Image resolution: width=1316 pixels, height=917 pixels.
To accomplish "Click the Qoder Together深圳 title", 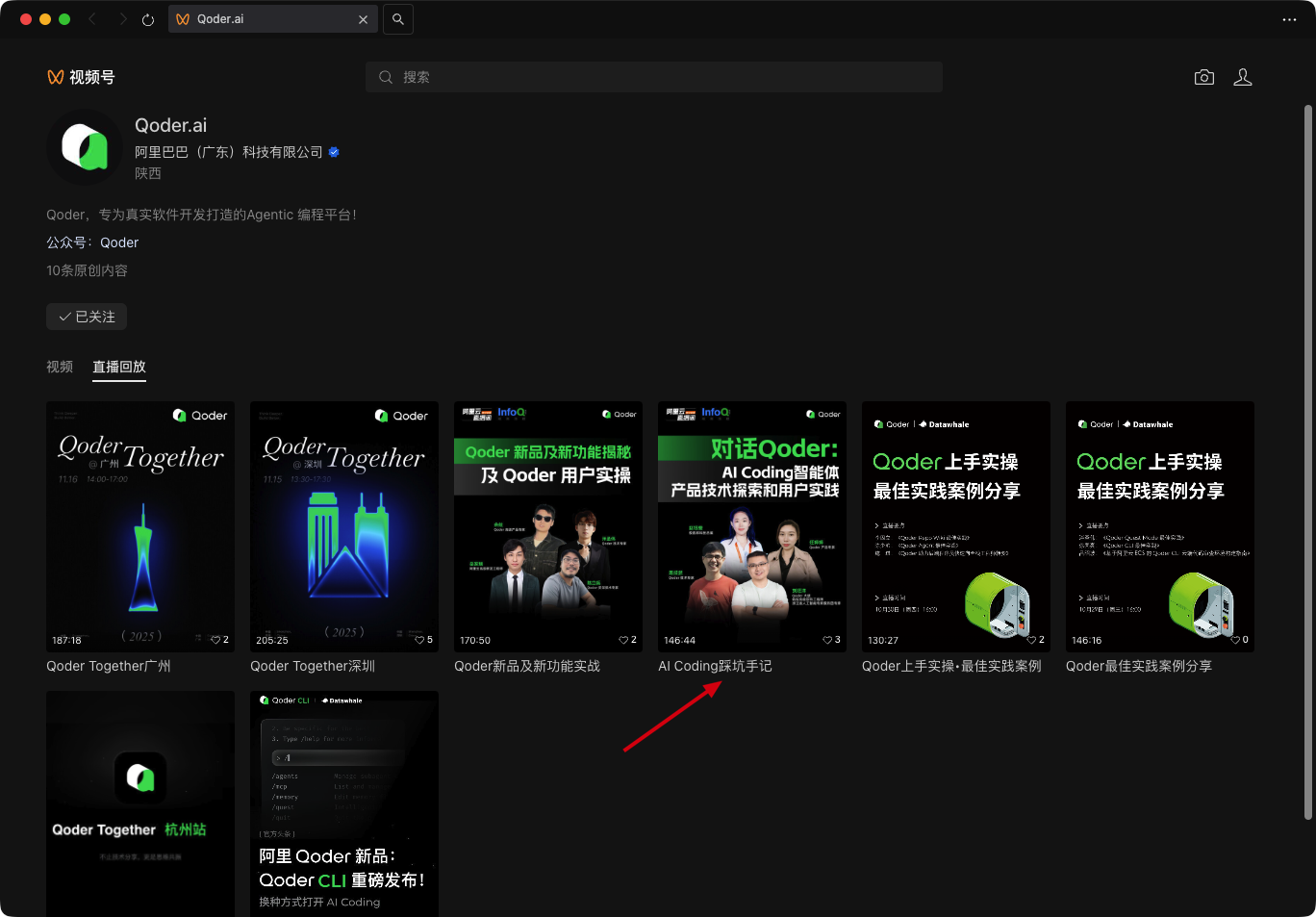I will tap(313, 666).
